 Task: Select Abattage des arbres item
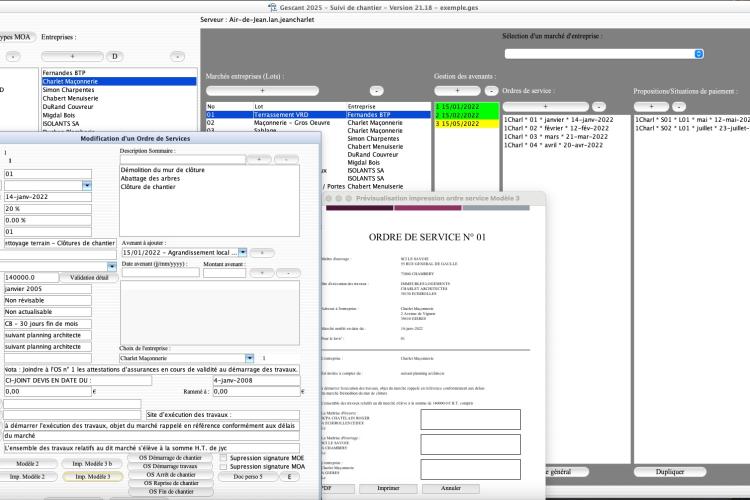tap(150, 178)
